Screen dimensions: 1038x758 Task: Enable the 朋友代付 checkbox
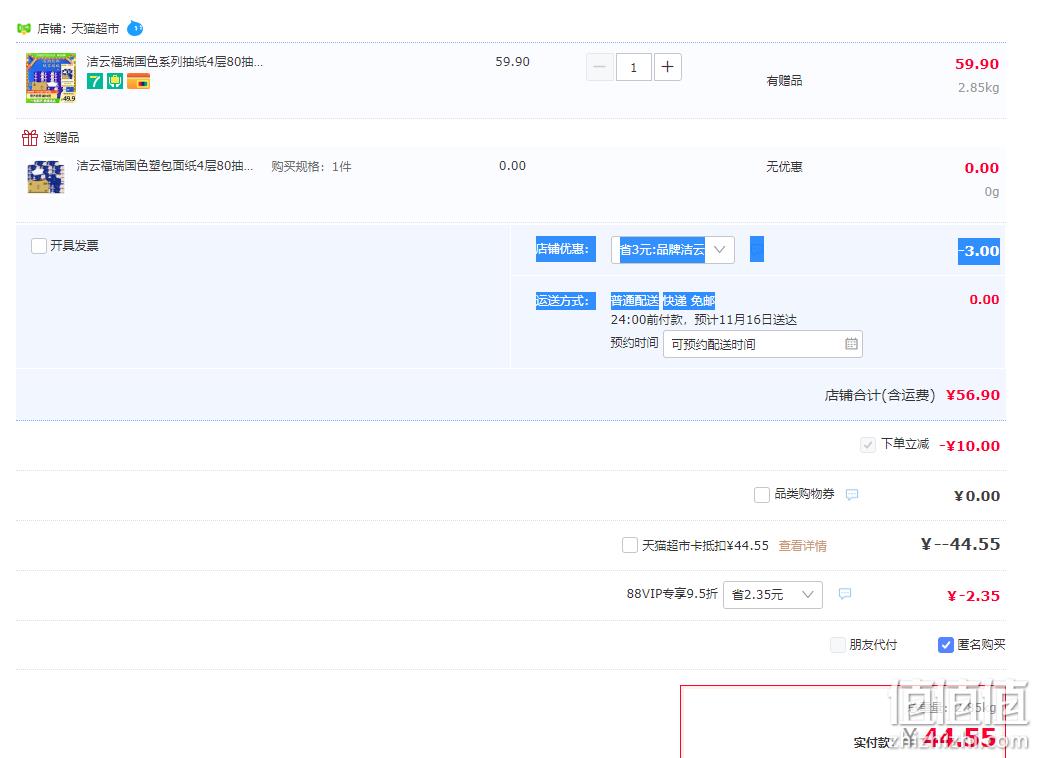pyautogui.click(x=837, y=645)
